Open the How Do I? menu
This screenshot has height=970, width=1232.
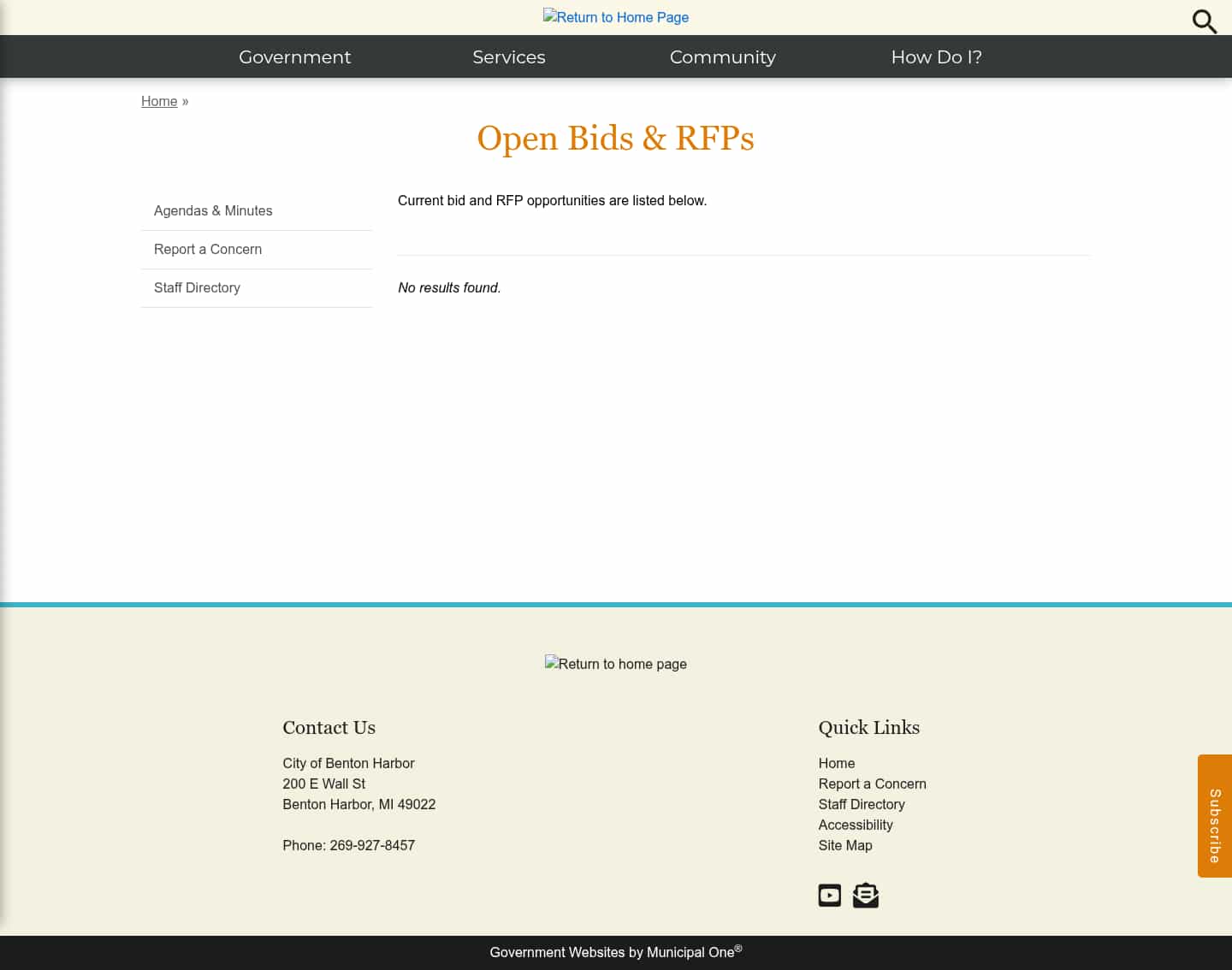(936, 56)
